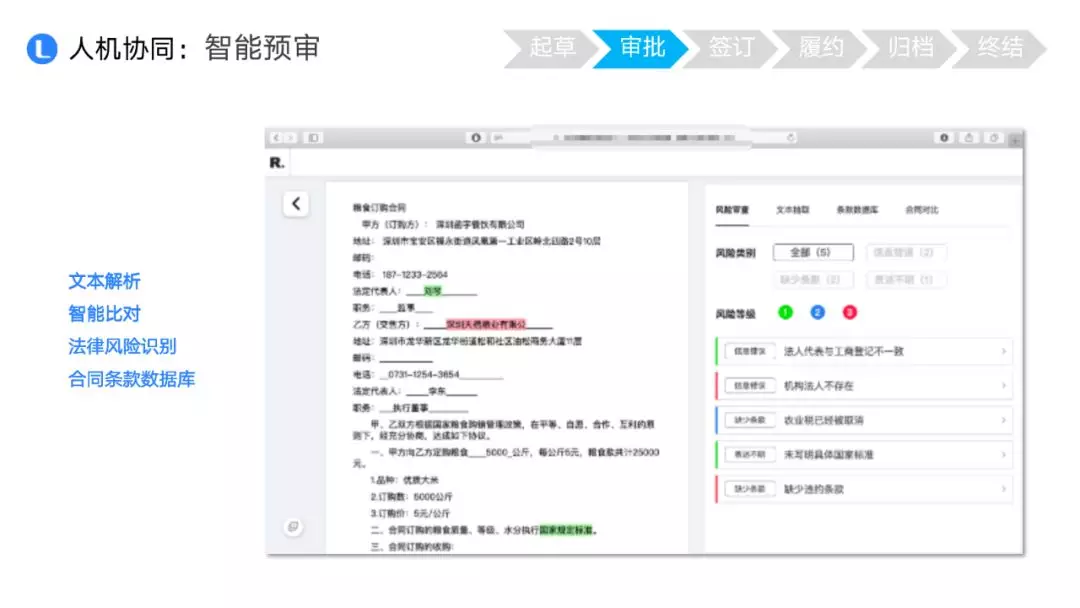Click the round icon below the contract sidebar
The width and height of the screenshot is (1080, 608).
tap(293, 527)
